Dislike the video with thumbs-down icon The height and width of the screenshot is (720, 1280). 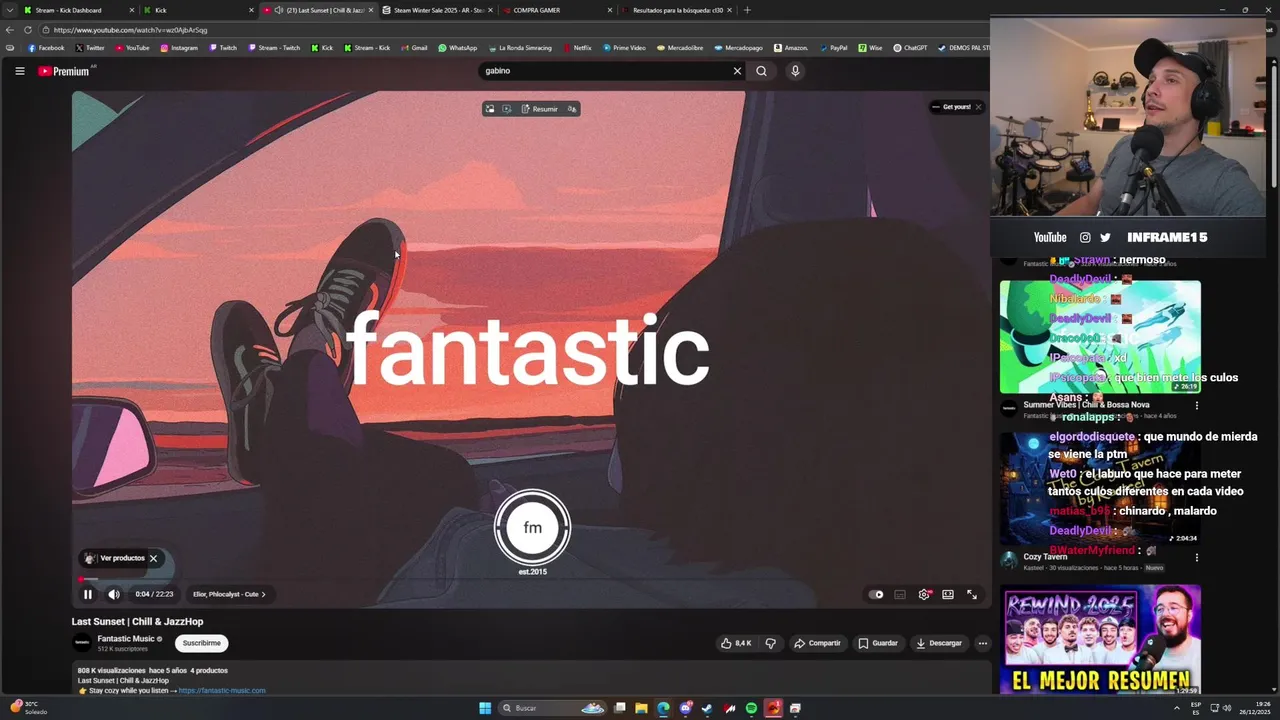(770, 643)
